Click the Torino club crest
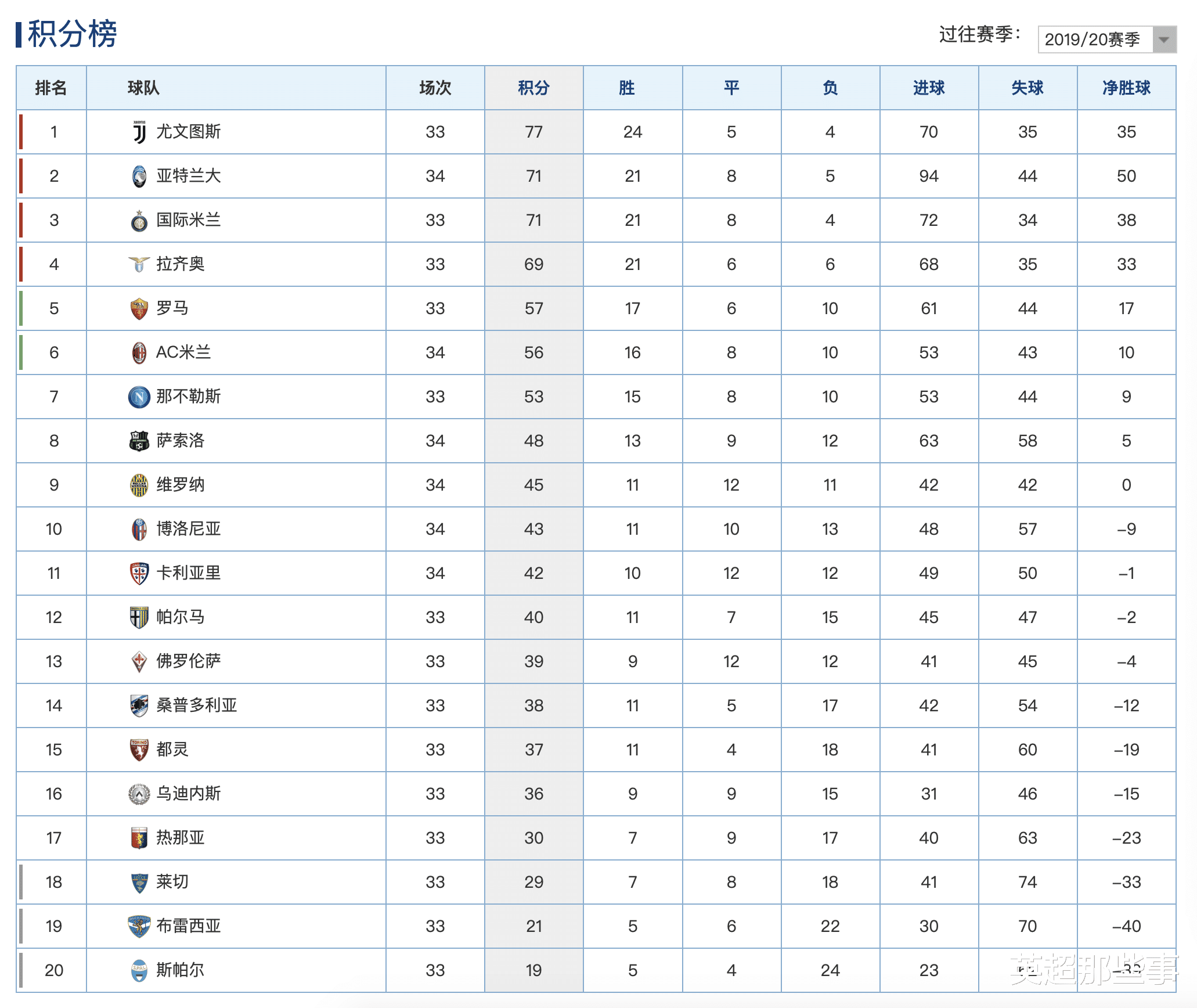Screen dimensions: 1197x1008 point(139,750)
